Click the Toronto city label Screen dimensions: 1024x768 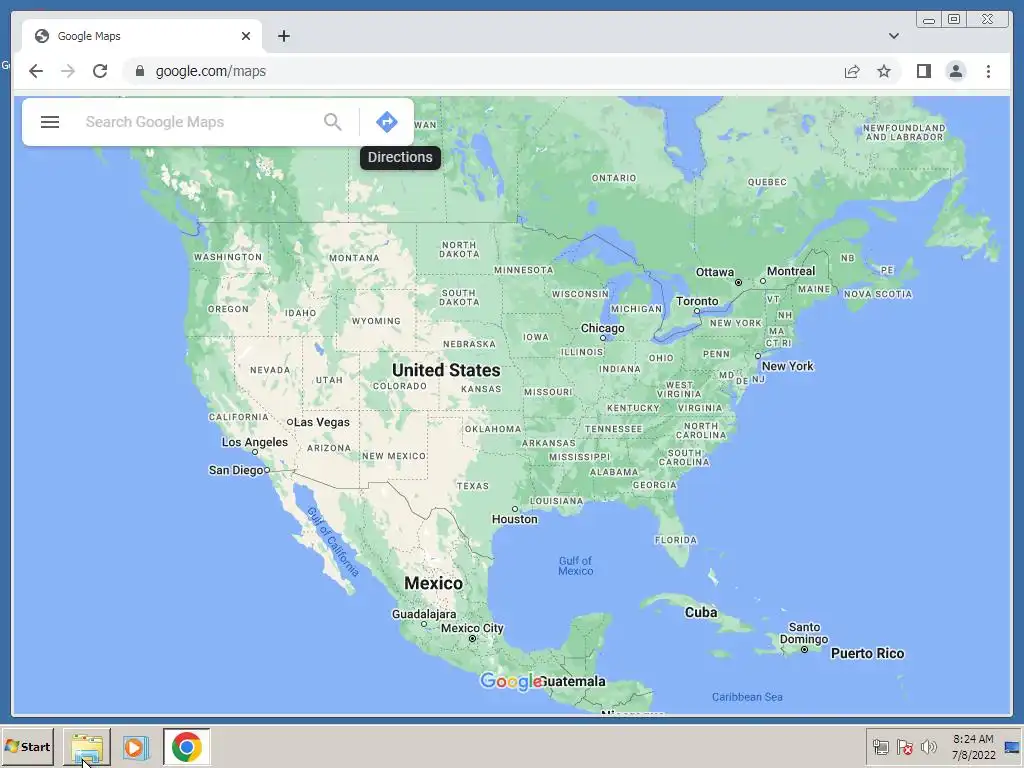[697, 301]
